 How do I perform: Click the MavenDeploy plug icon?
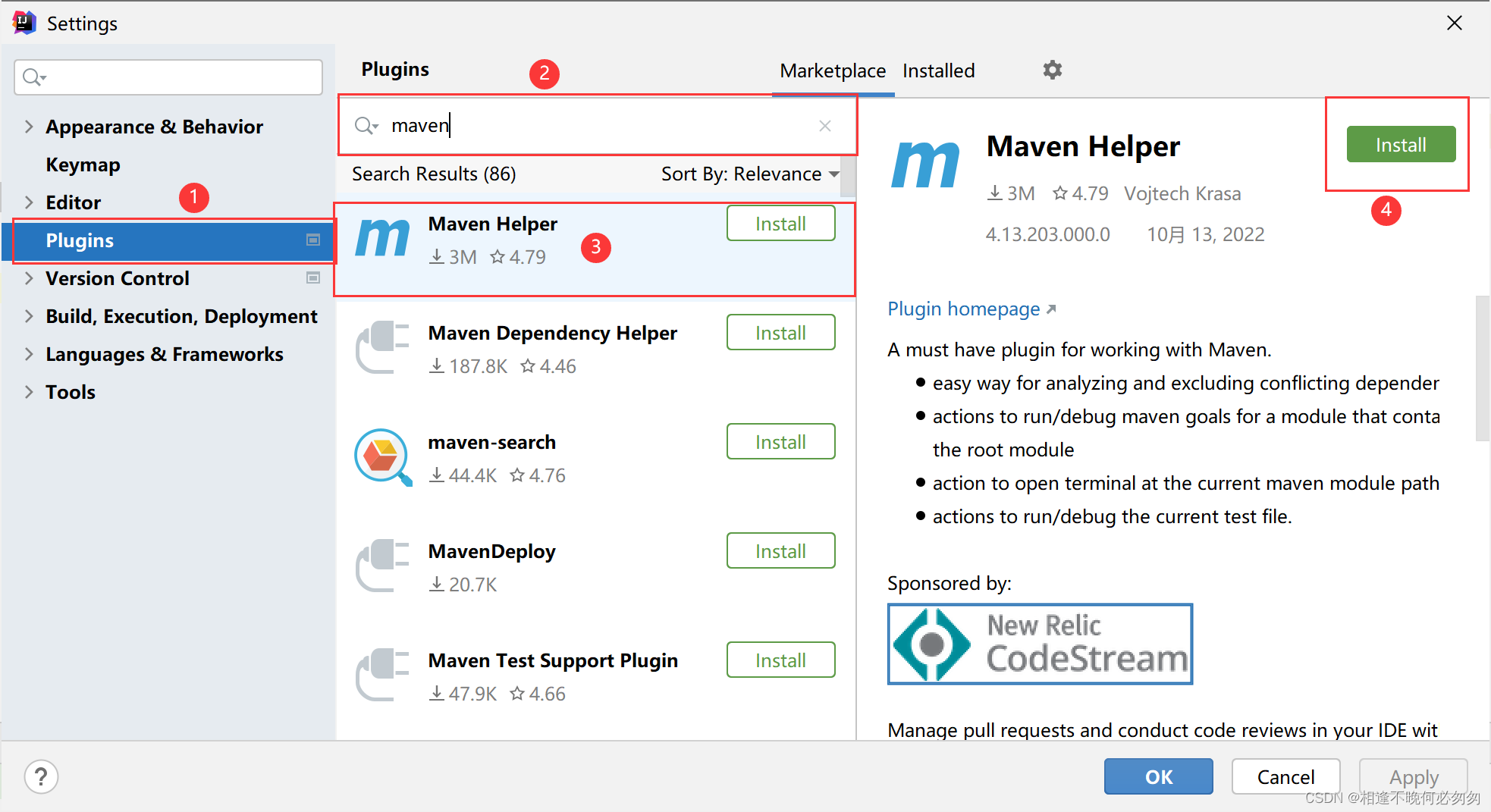(383, 566)
